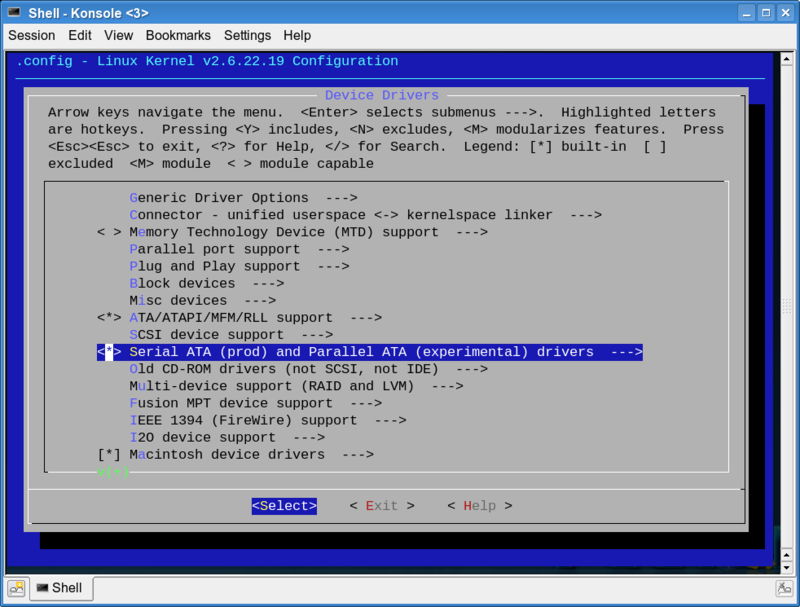This screenshot has width=800, height=607.
Task: Open the Help menu in menu bar
Action: (297, 36)
